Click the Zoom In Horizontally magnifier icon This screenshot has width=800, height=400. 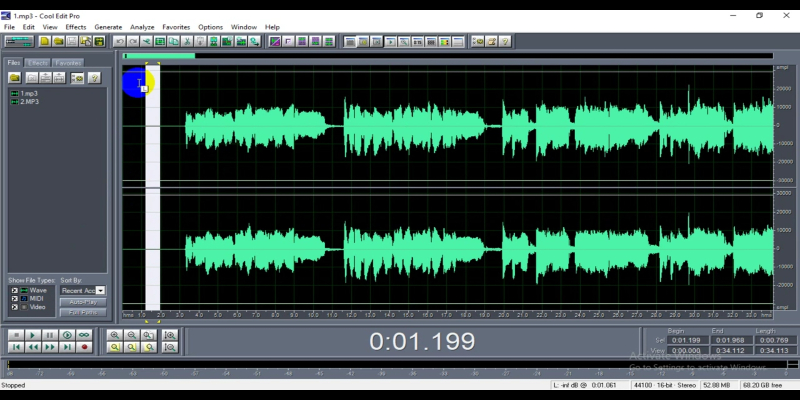[x=115, y=335]
